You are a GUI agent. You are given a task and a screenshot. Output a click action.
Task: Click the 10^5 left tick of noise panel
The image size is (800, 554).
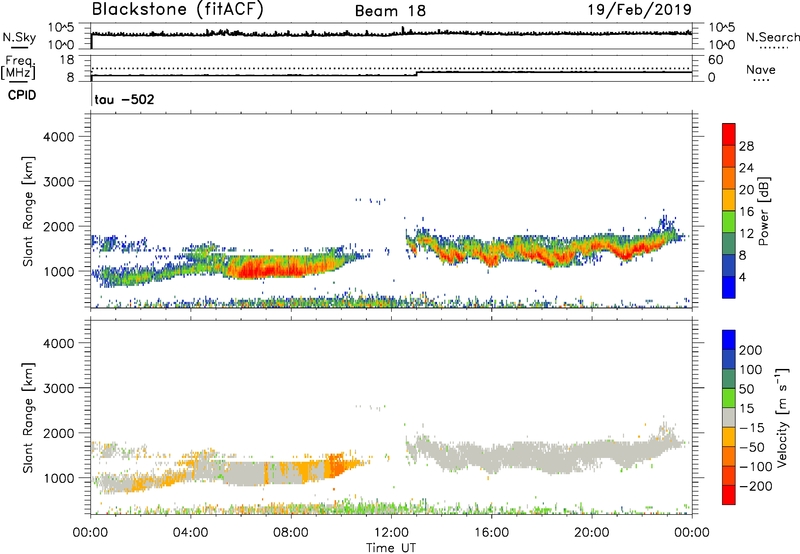(x=61, y=28)
